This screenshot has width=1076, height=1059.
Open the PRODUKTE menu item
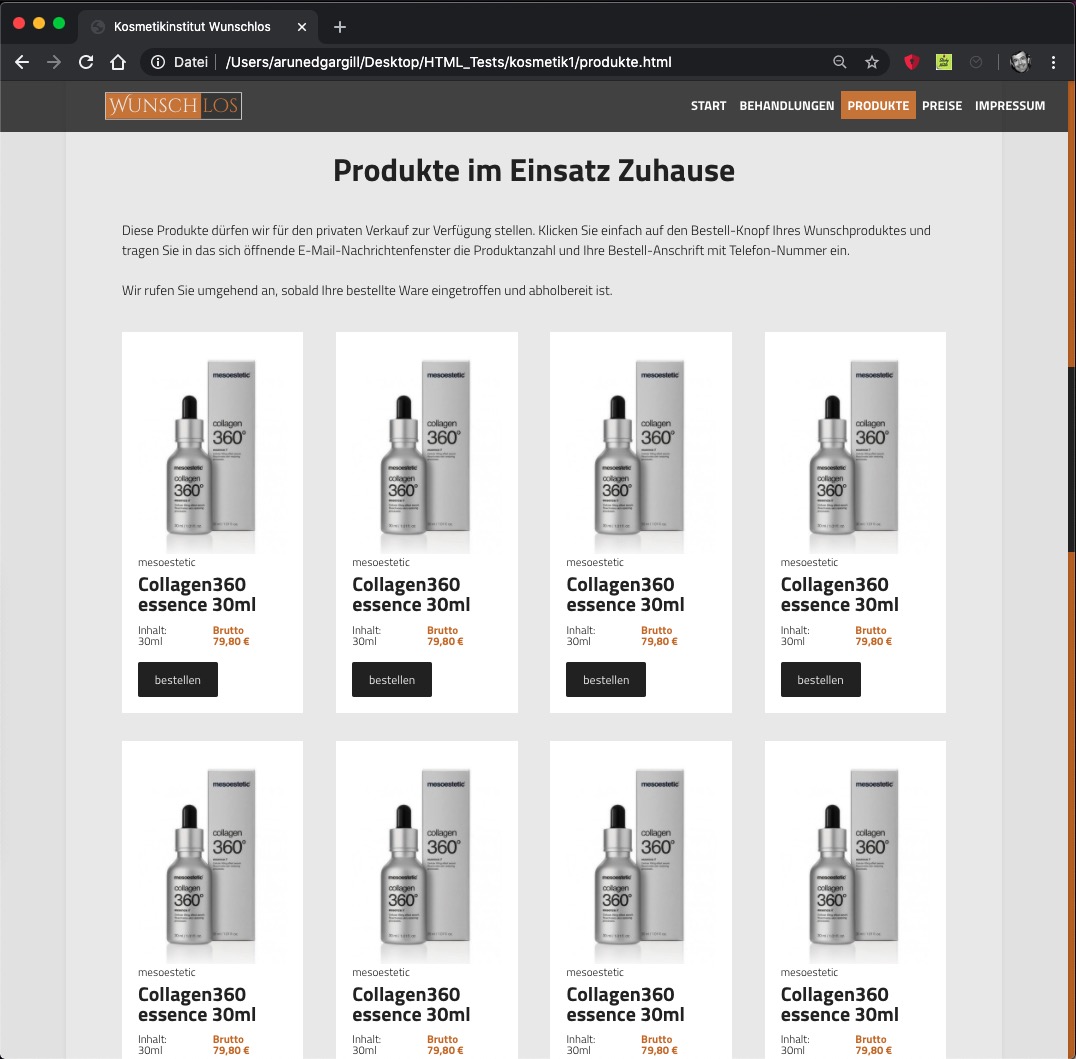click(x=878, y=106)
